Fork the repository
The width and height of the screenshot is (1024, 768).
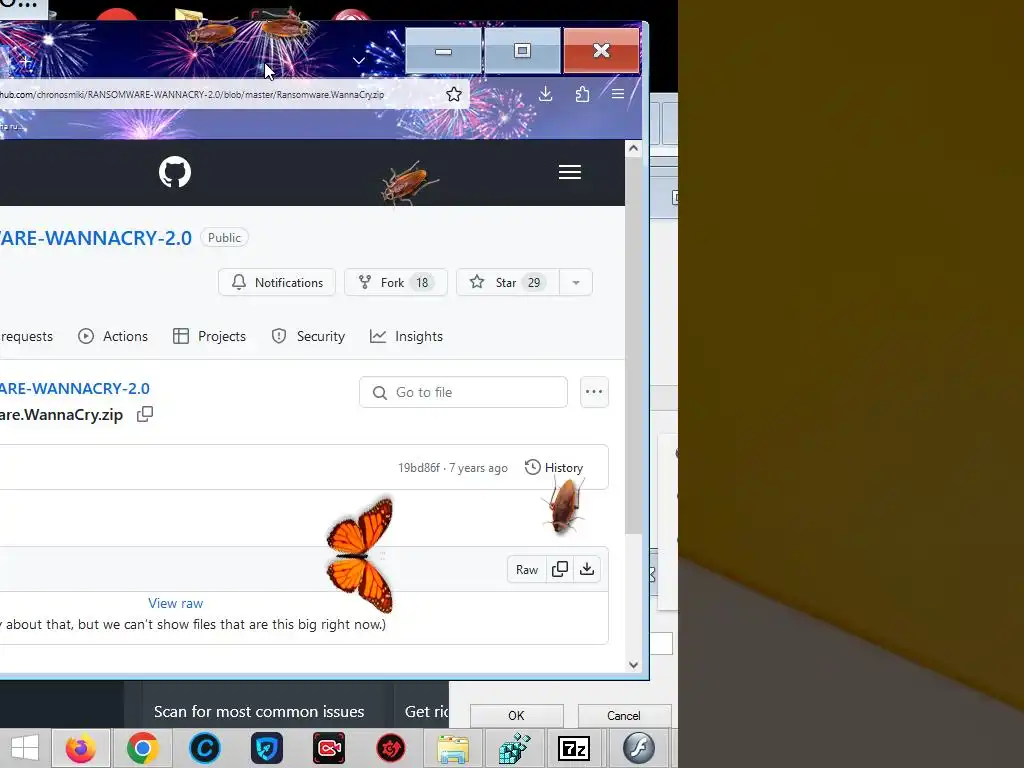click(x=396, y=282)
